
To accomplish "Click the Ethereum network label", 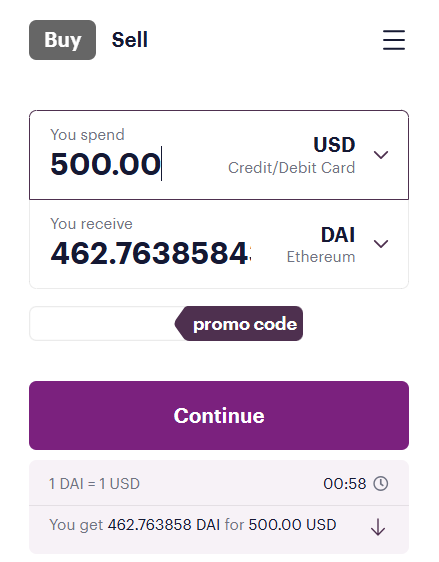I will click(321, 257).
